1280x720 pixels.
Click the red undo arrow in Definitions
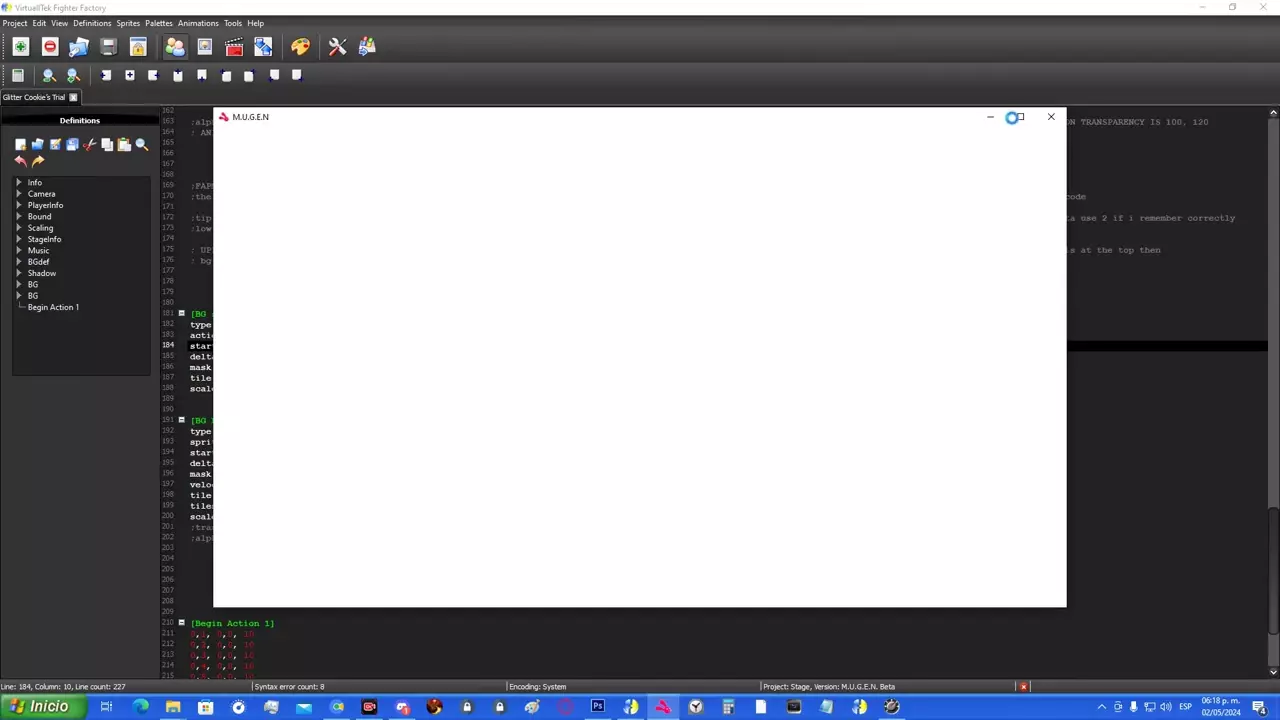(x=20, y=161)
